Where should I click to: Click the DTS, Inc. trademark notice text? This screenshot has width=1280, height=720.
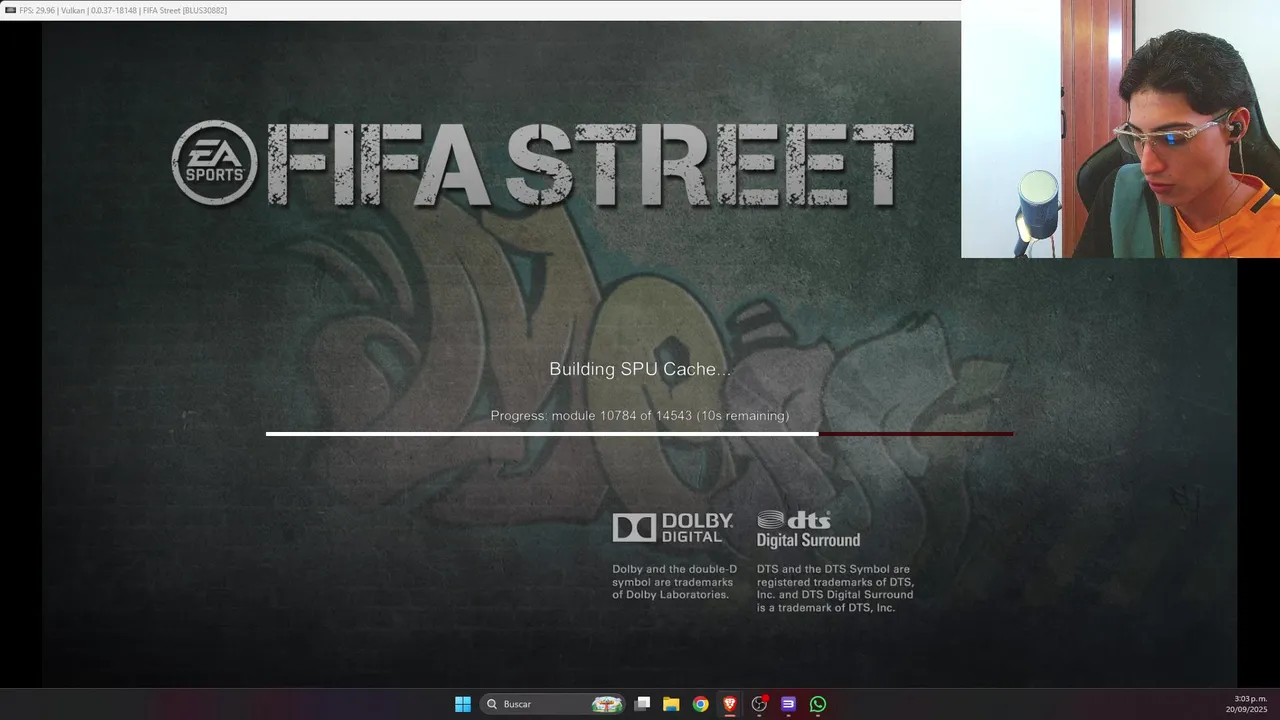click(x=835, y=588)
